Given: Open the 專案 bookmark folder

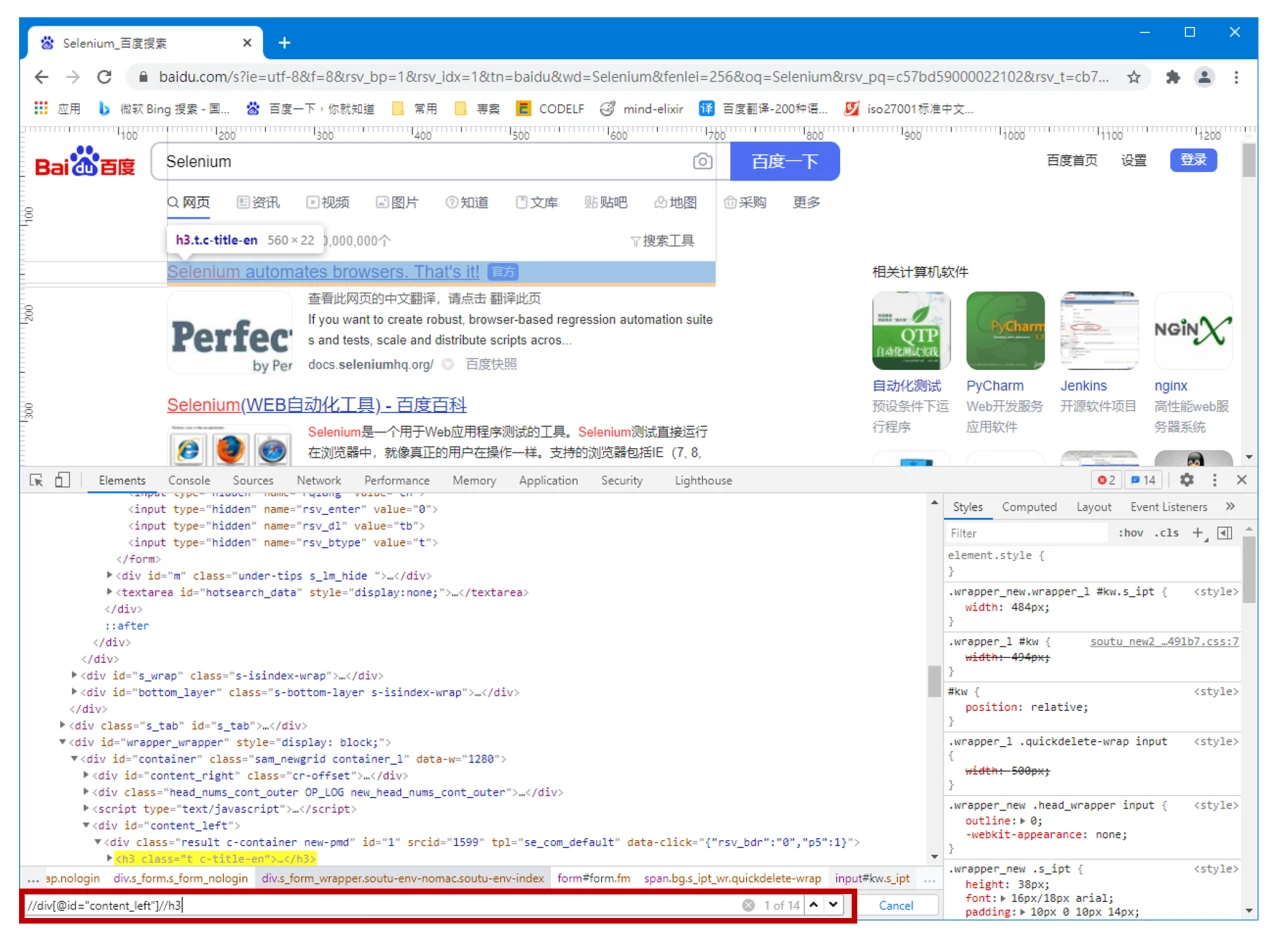Looking at the screenshot, I should [477, 109].
